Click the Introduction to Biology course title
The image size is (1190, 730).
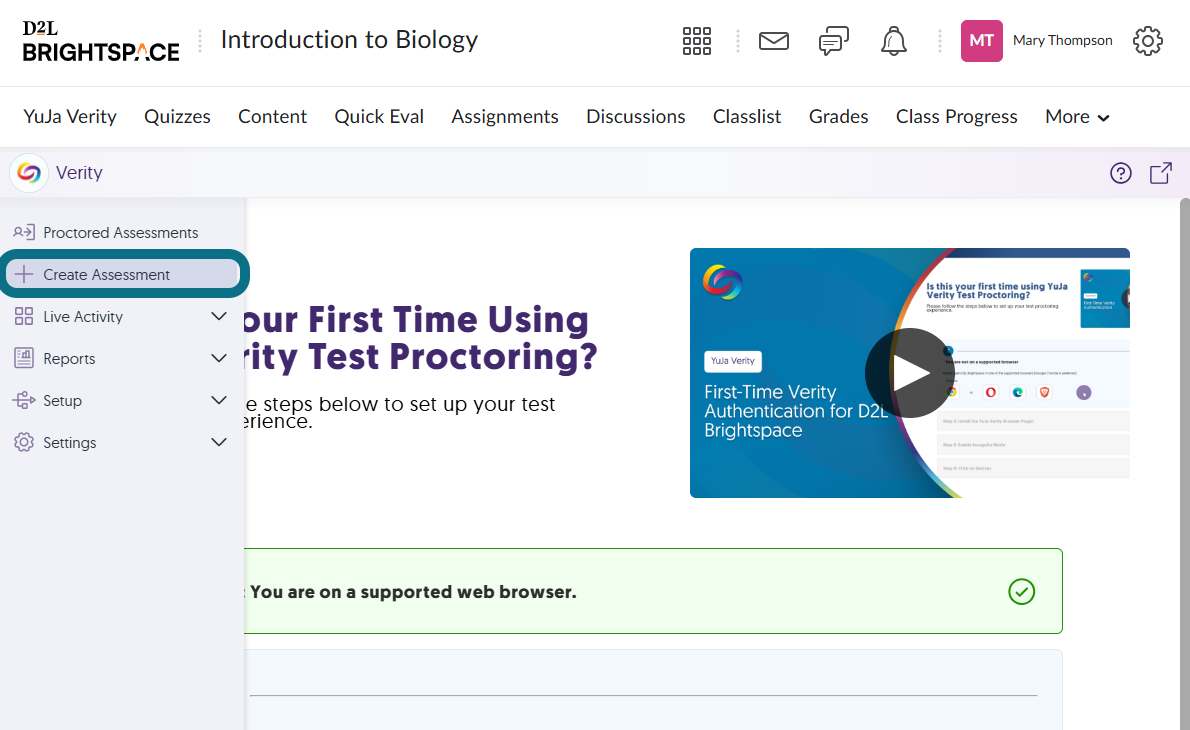click(349, 39)
